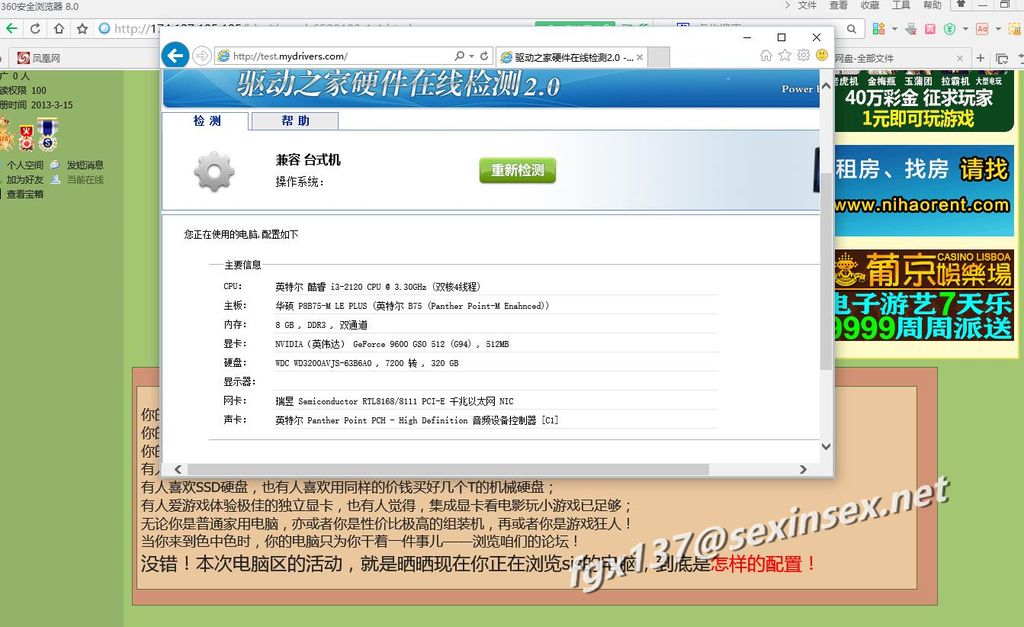Close 网盘-全部文件 tab in 360 browser
The image size is (1024, 627).
tap(959, 58)
